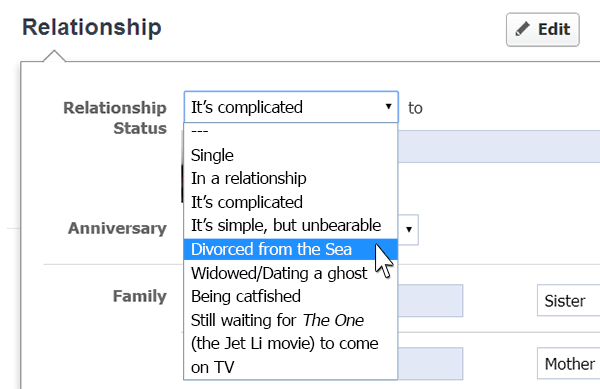This screenshot has height=389, width=600.
Task: Select the blank '---' option
Action: [291, 132]
